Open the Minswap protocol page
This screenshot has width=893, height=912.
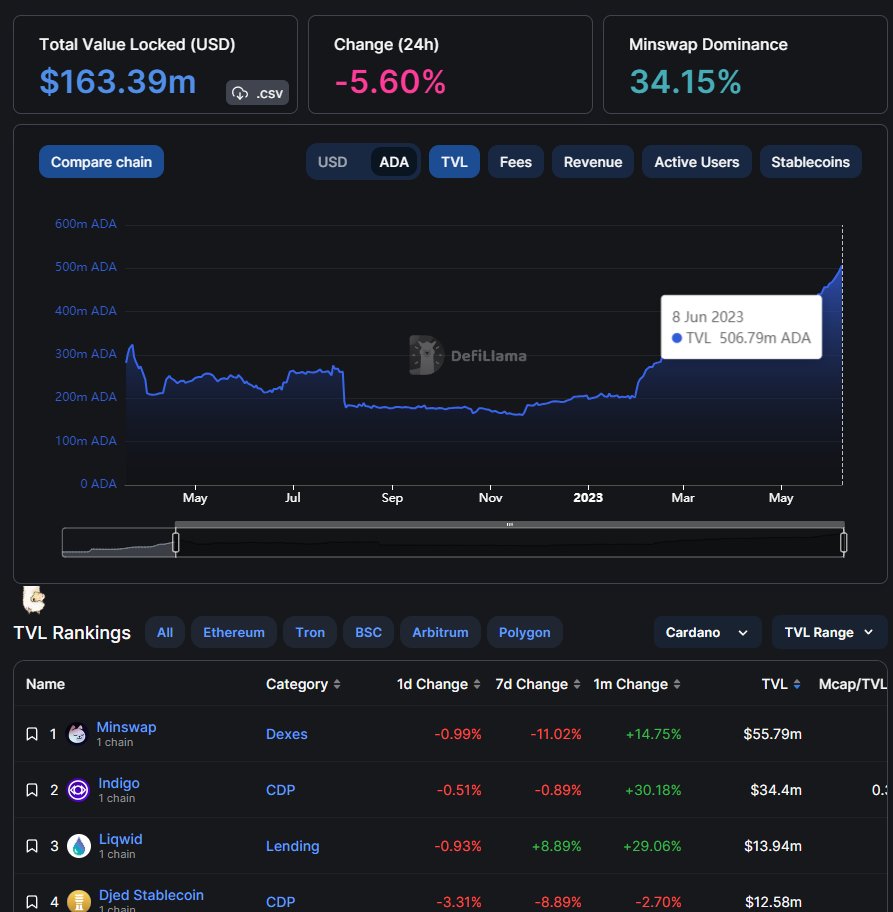tap(126, 727)
